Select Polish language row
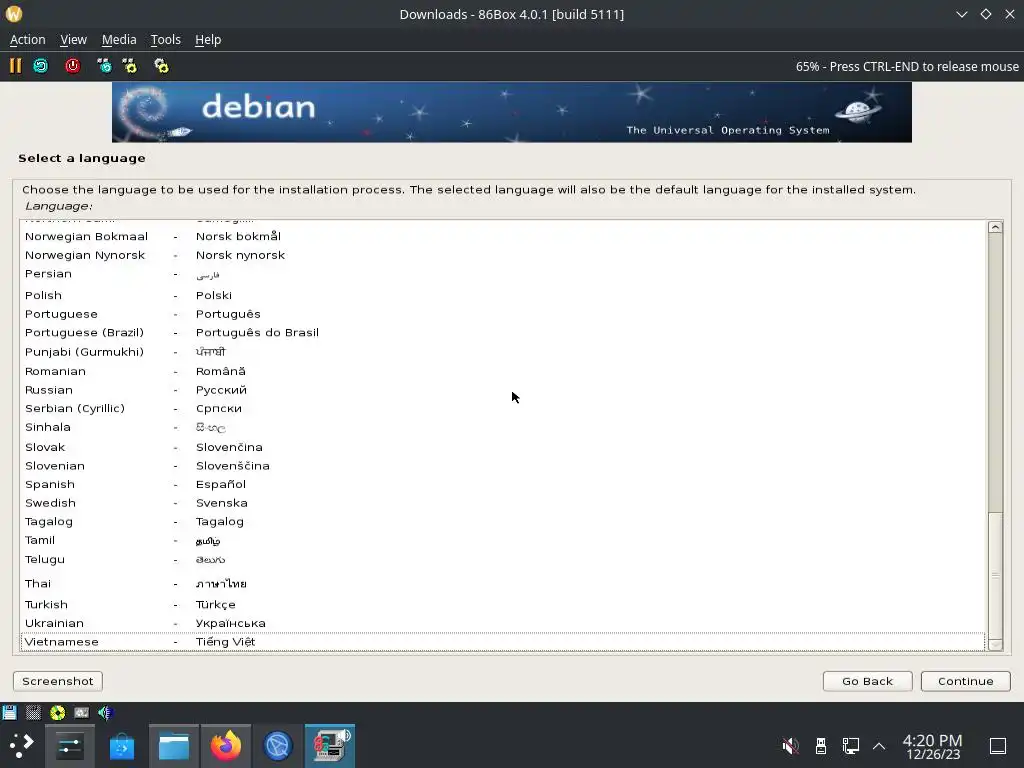 [x=502, y=295]
